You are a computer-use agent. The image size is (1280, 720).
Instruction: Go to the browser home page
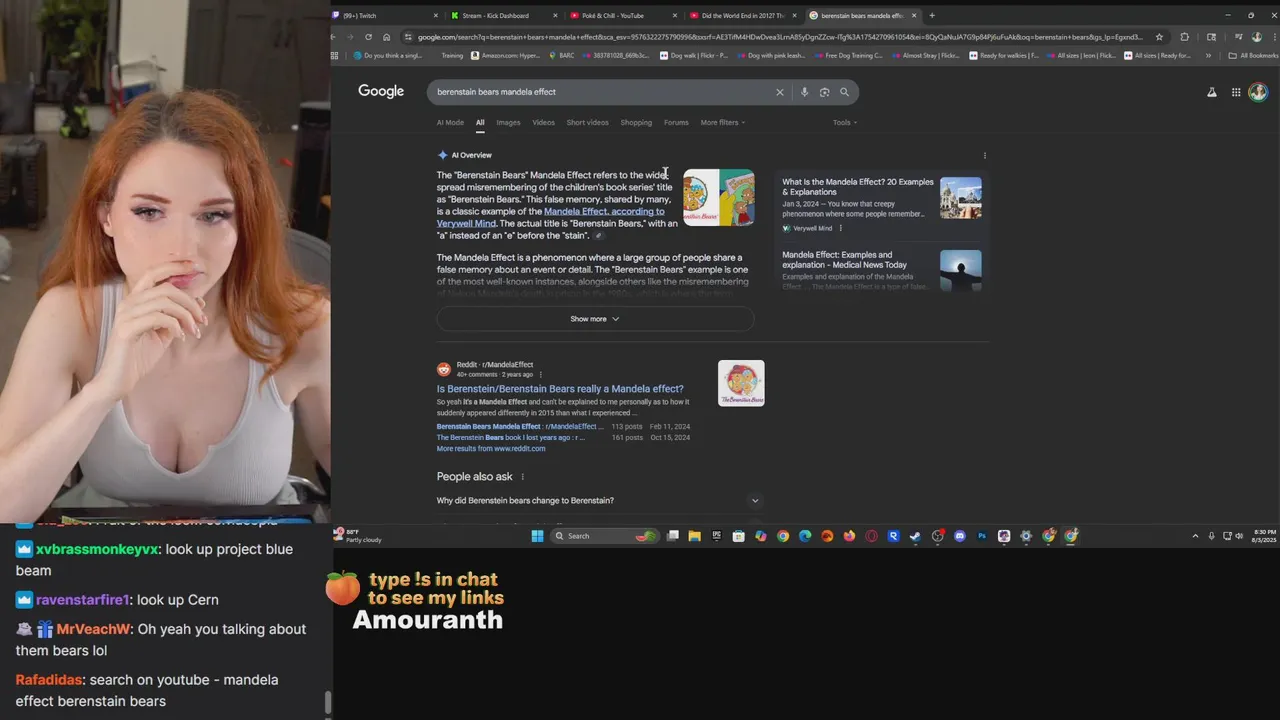pos(387,37)
